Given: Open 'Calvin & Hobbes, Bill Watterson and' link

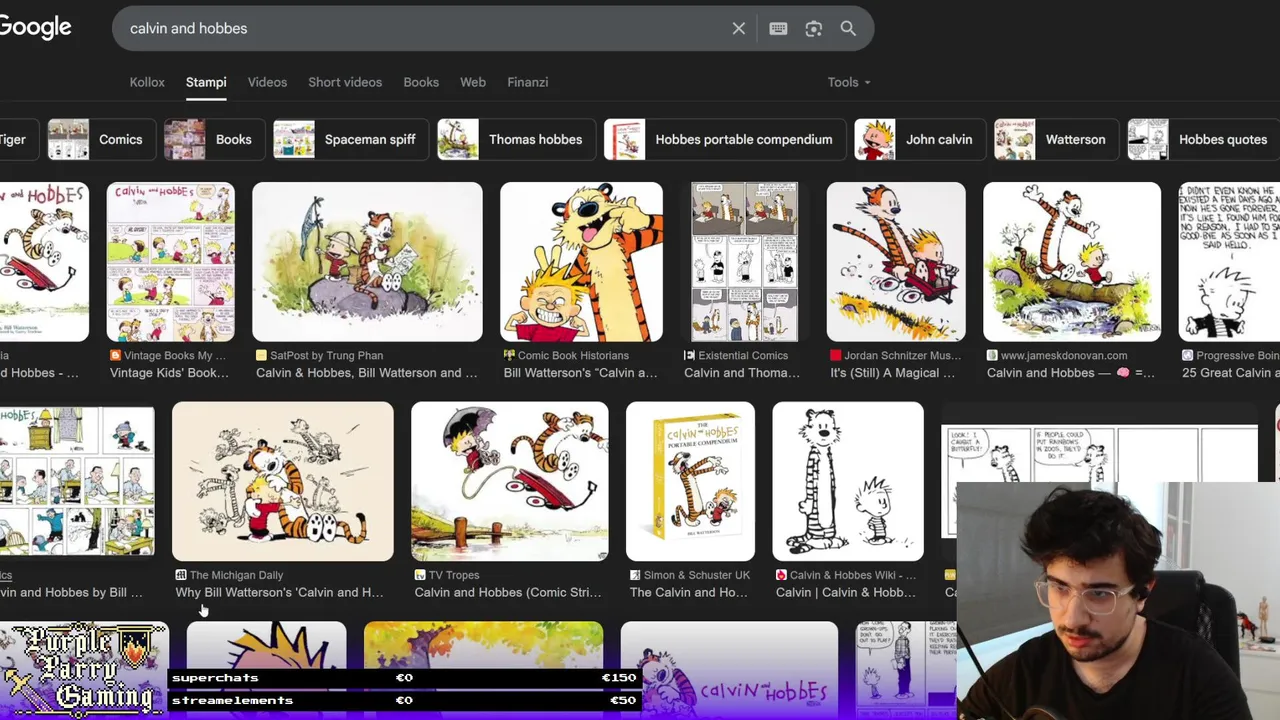Looking at the screenshot, I should pyautogui.click(x=366, y=373).
